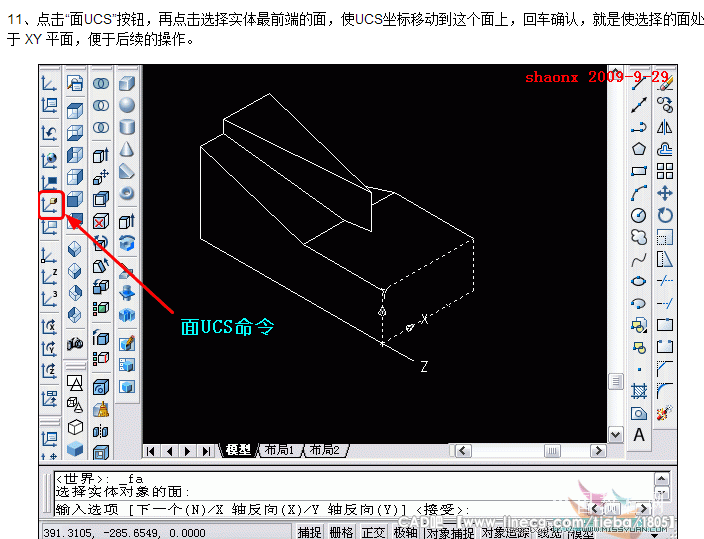Select the Revision Cloud tool
Image resolution: width=704 pixels, height=539 pixels.
tap(638, 237)
